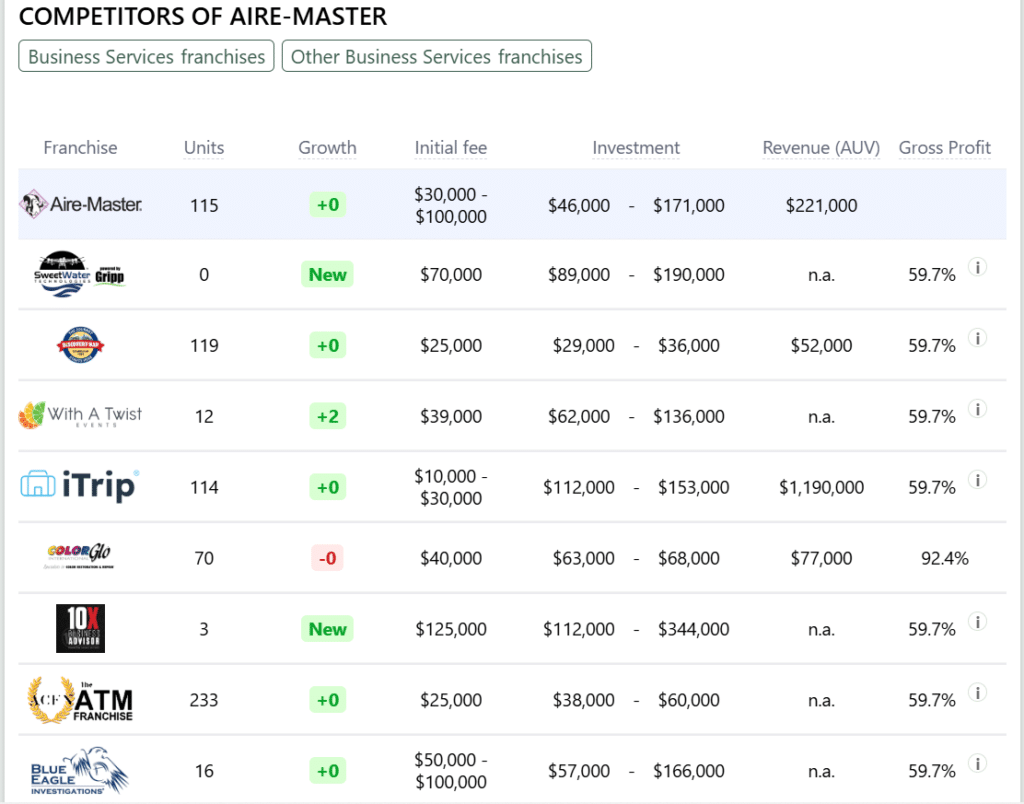1024x804 pixels.
Task: Open the 10X Business Advisor logo
Action: pyautogui.click(x=80, y=628)
